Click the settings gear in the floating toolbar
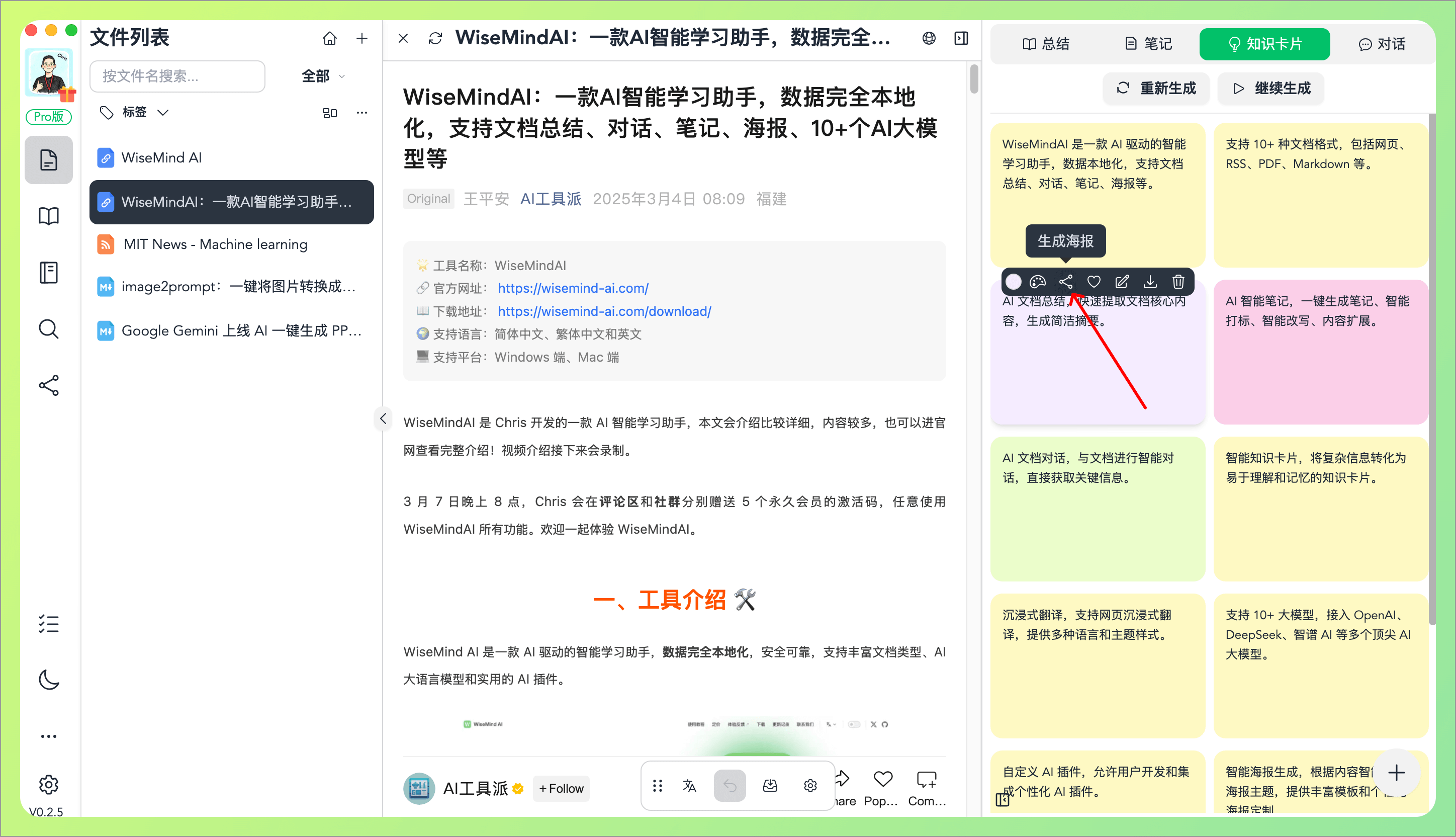 [x=810, y=785]
